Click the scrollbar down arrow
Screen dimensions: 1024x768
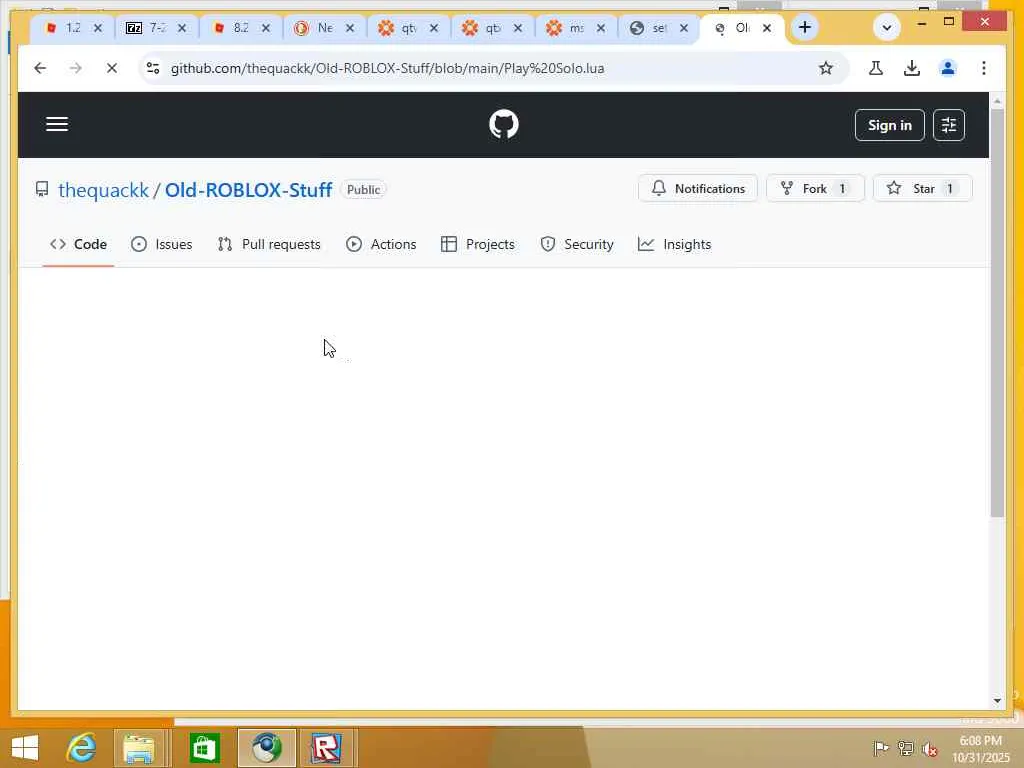point(997,701)
